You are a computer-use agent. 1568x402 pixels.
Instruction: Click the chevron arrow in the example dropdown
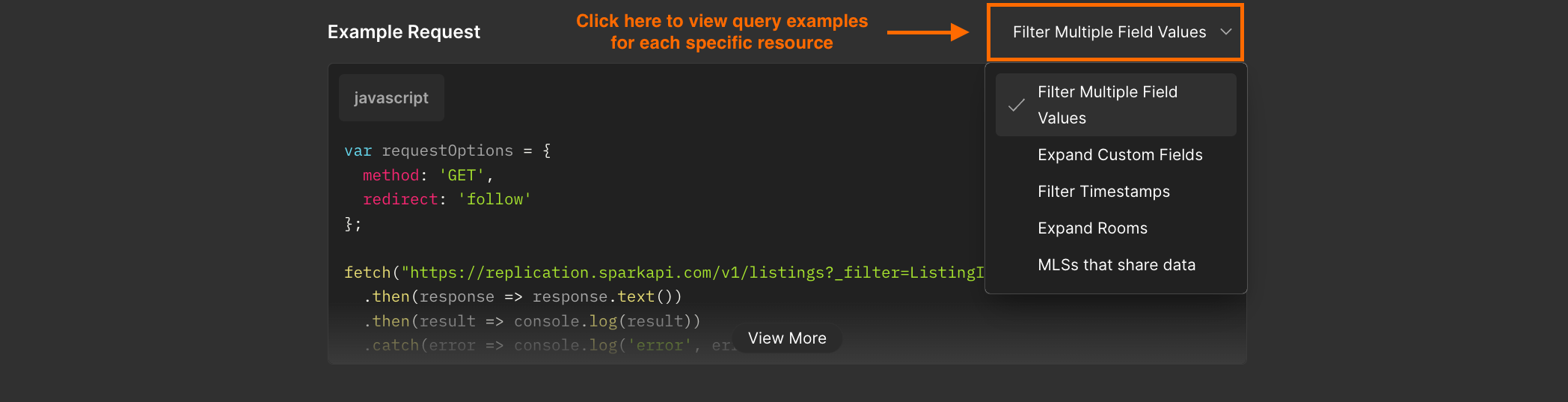coord(1225,32)
